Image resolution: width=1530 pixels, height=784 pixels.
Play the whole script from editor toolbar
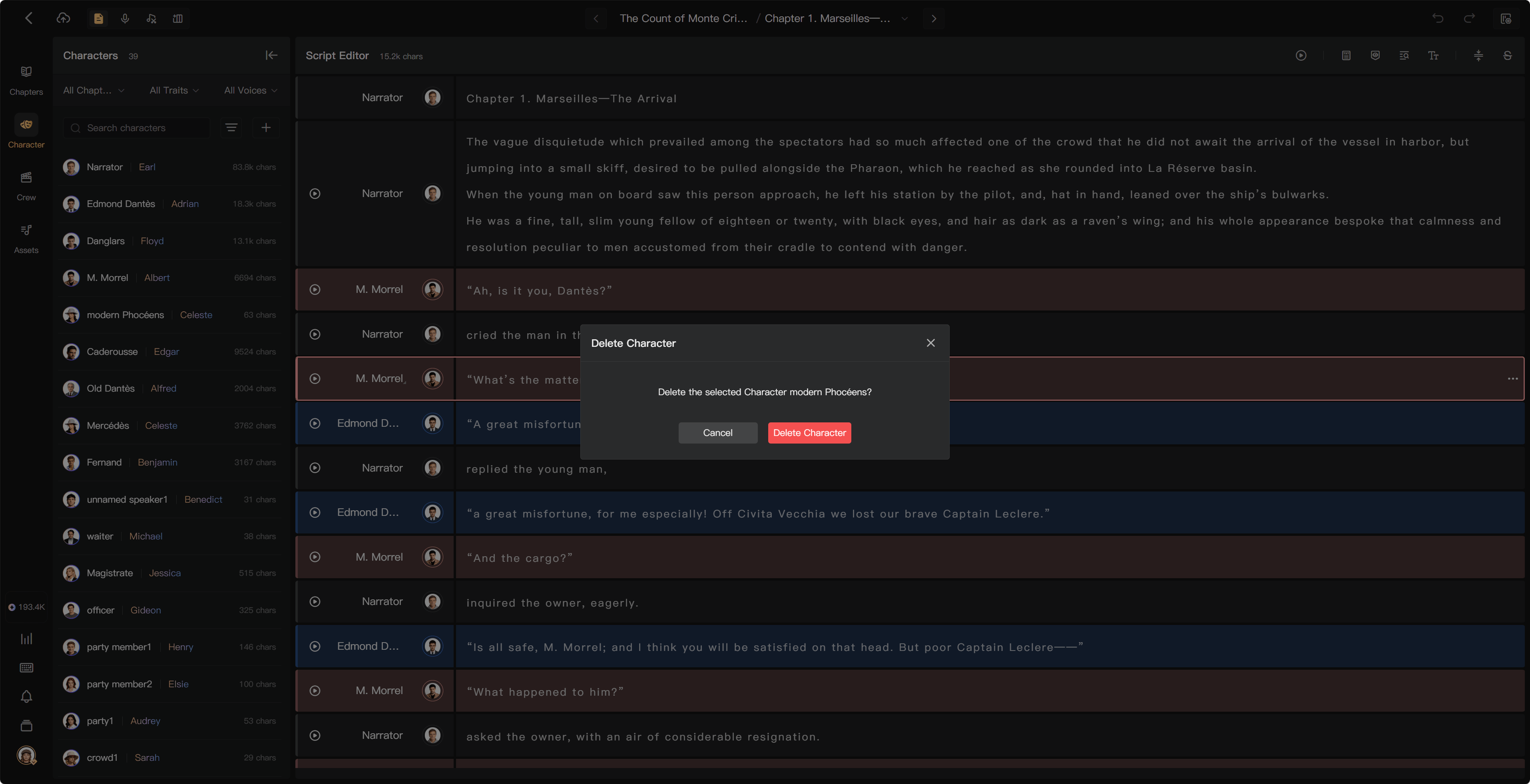click(1301, 55)
